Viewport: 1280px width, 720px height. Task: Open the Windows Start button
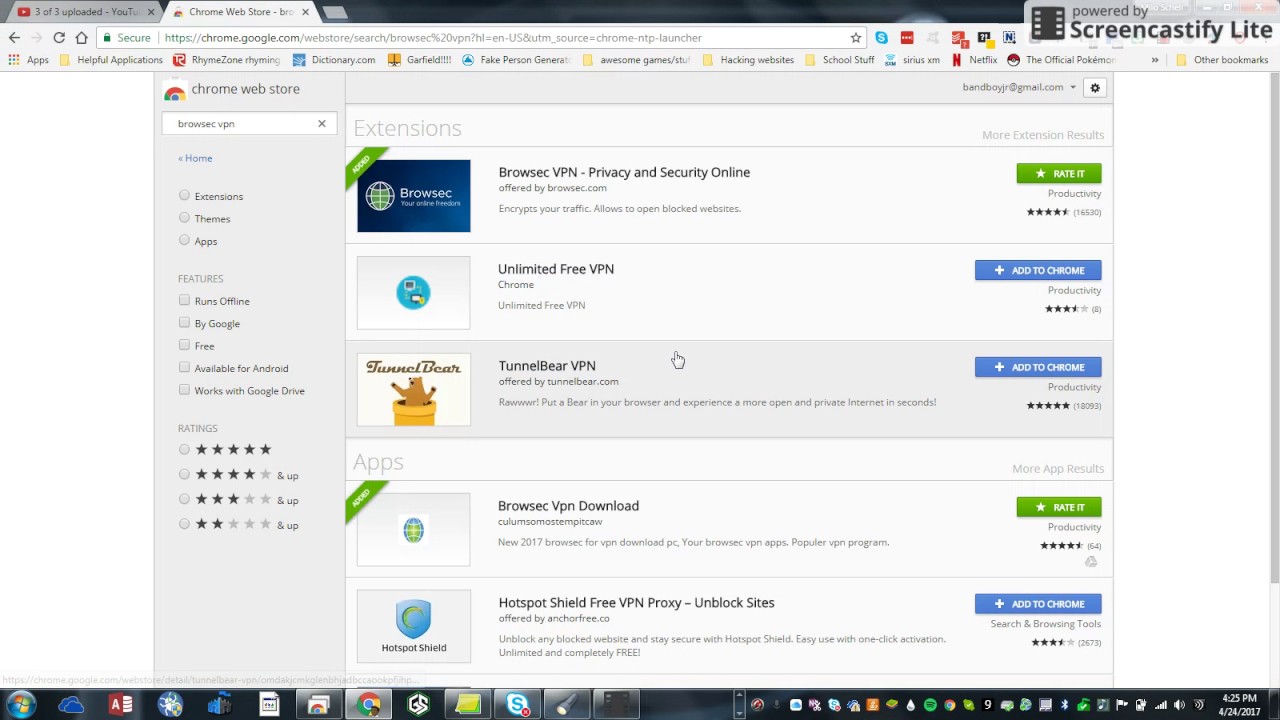(21, 704)
